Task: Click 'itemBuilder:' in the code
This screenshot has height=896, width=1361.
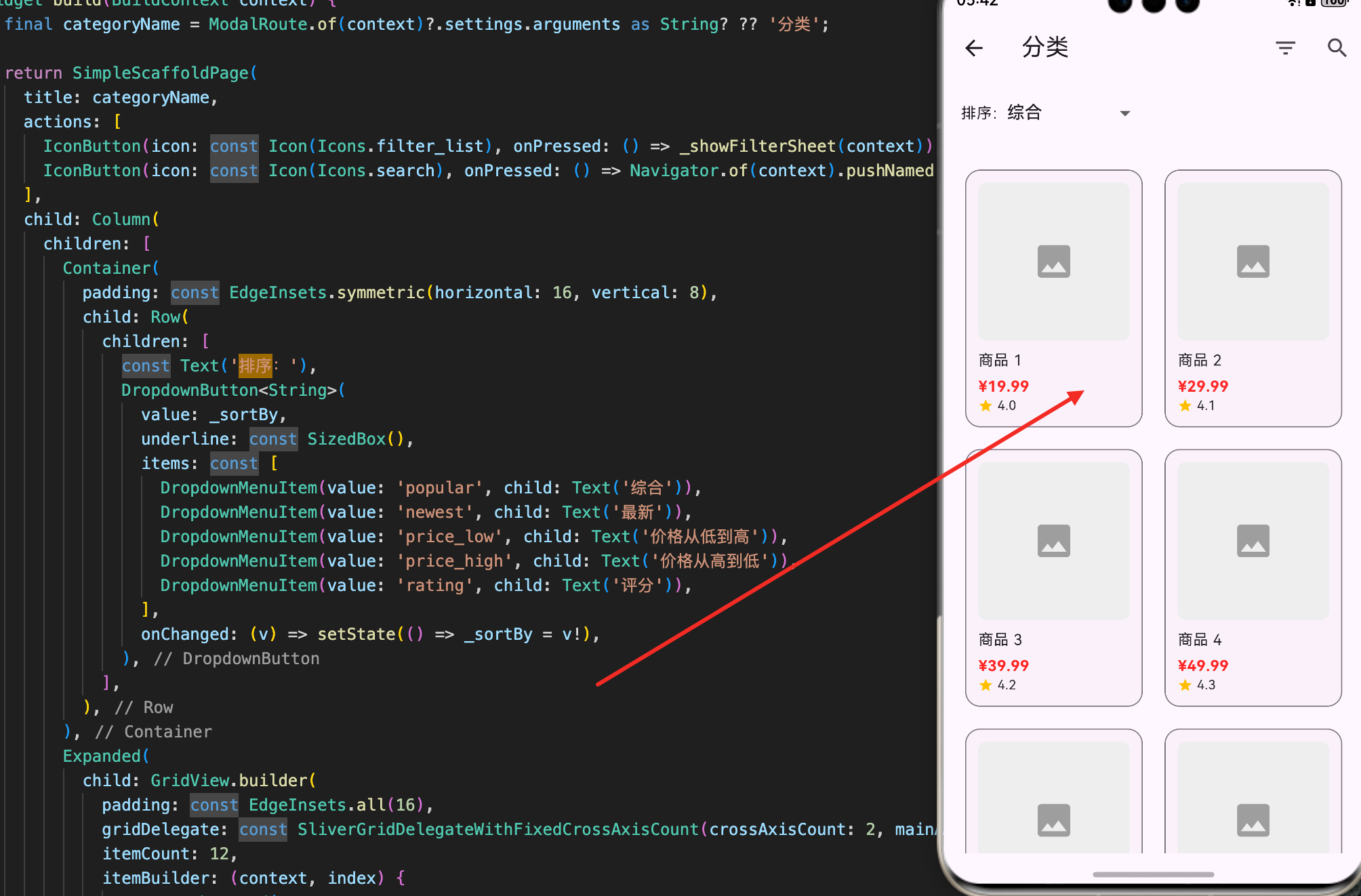Action: point(161,878)
